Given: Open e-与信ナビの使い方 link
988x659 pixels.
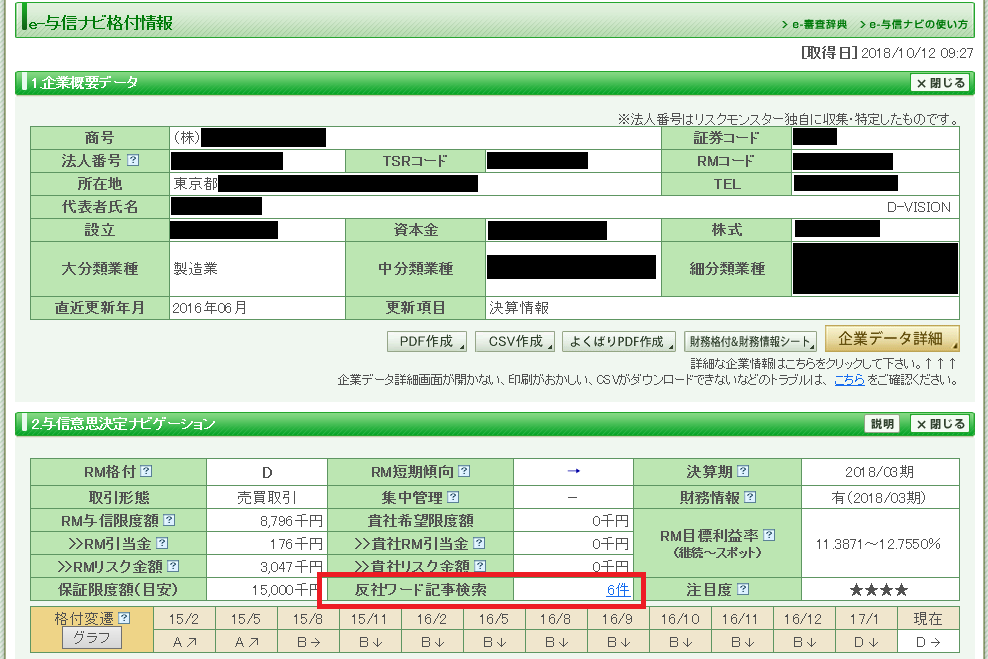Looking at the screenshot, I should tap(918, 24).
